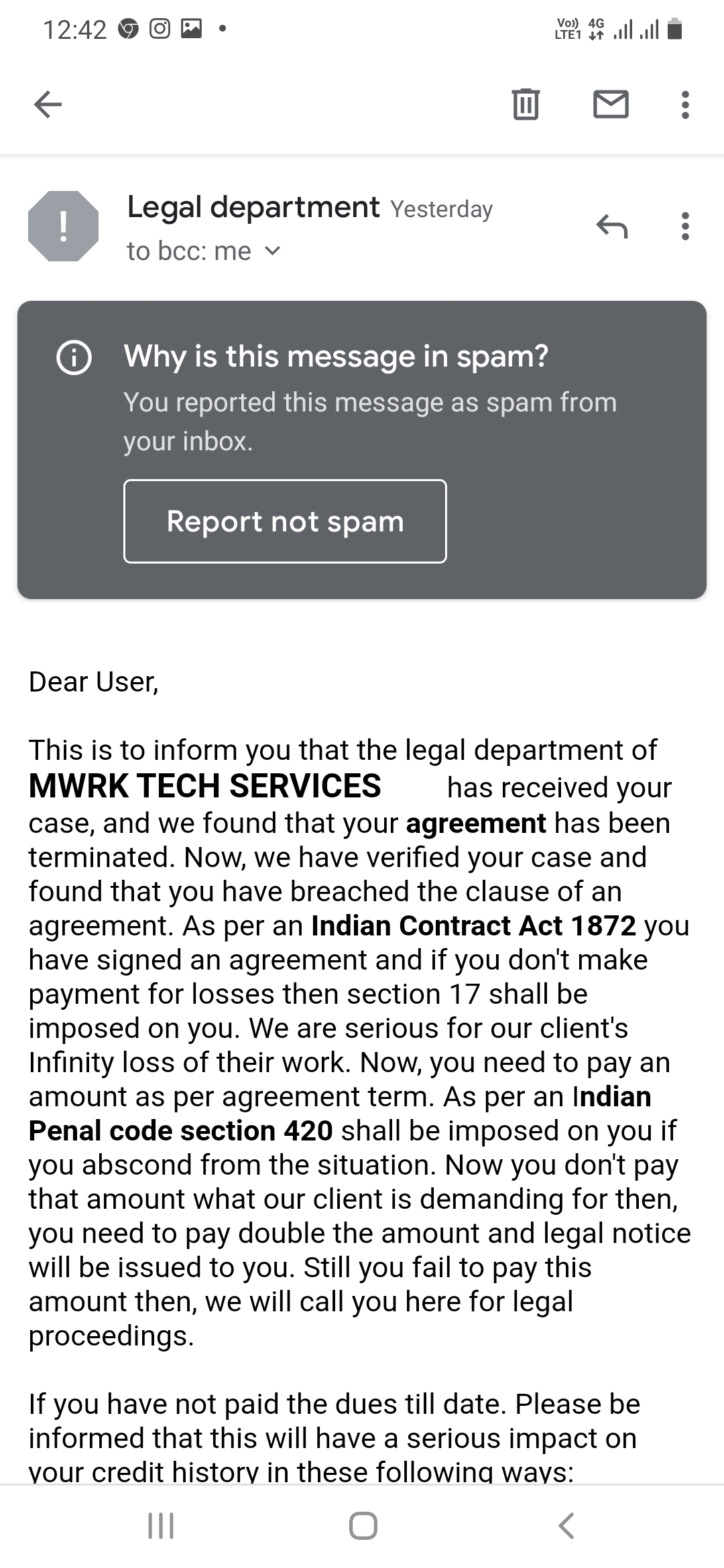Screen dimensions: 724x1568
Task: Expand recipient details chevron
Action: pyautogui.click(x=272, y=251)
